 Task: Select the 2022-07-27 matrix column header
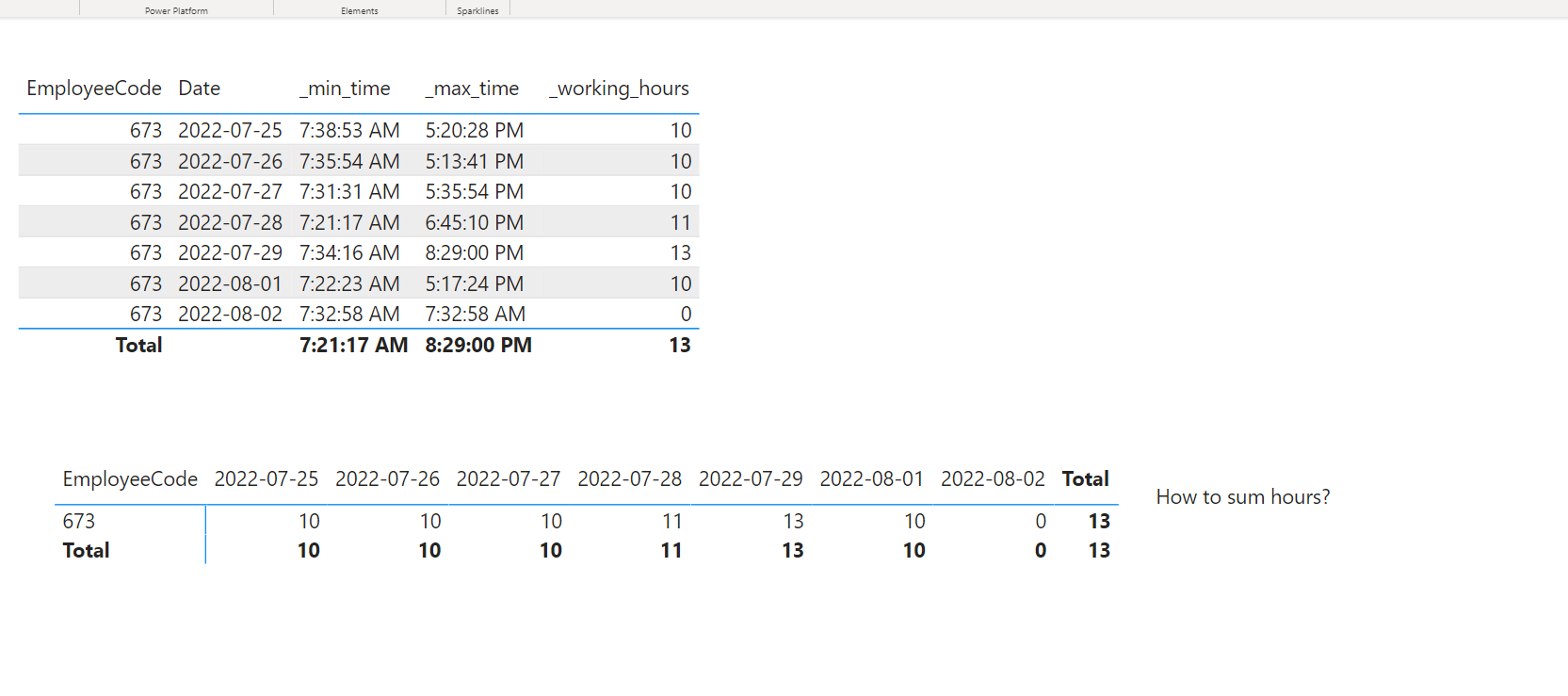(x=509, y=478)
